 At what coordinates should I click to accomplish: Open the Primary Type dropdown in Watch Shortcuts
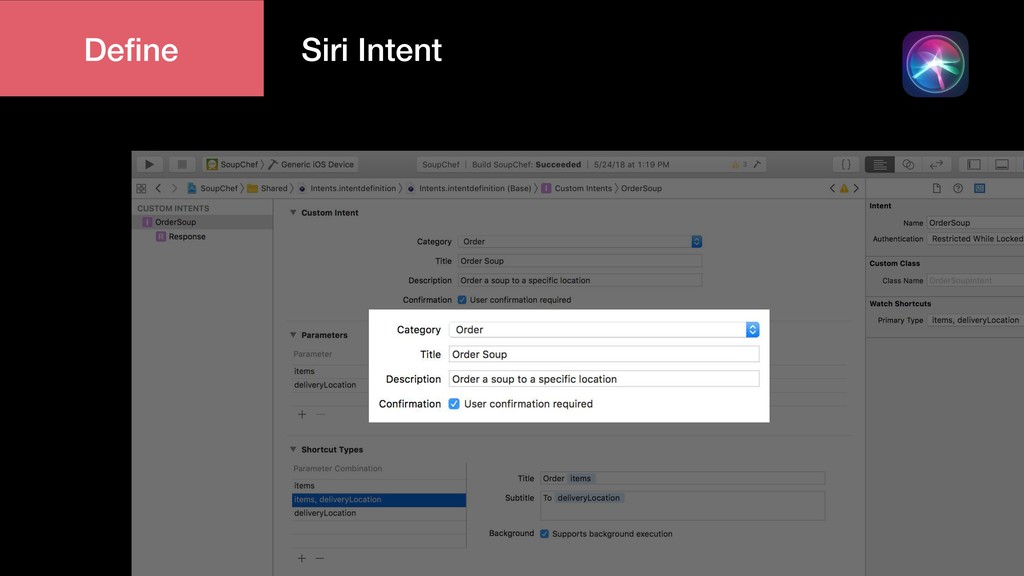click(975, 320)
